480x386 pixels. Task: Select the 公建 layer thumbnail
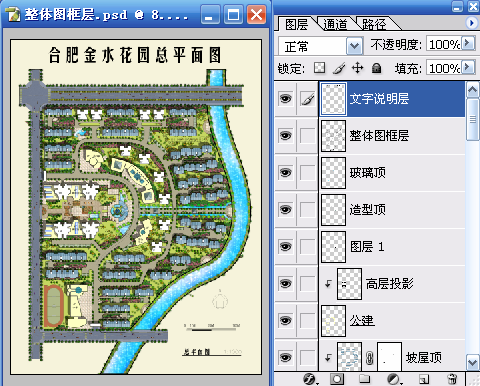click(x=333, y=321)
